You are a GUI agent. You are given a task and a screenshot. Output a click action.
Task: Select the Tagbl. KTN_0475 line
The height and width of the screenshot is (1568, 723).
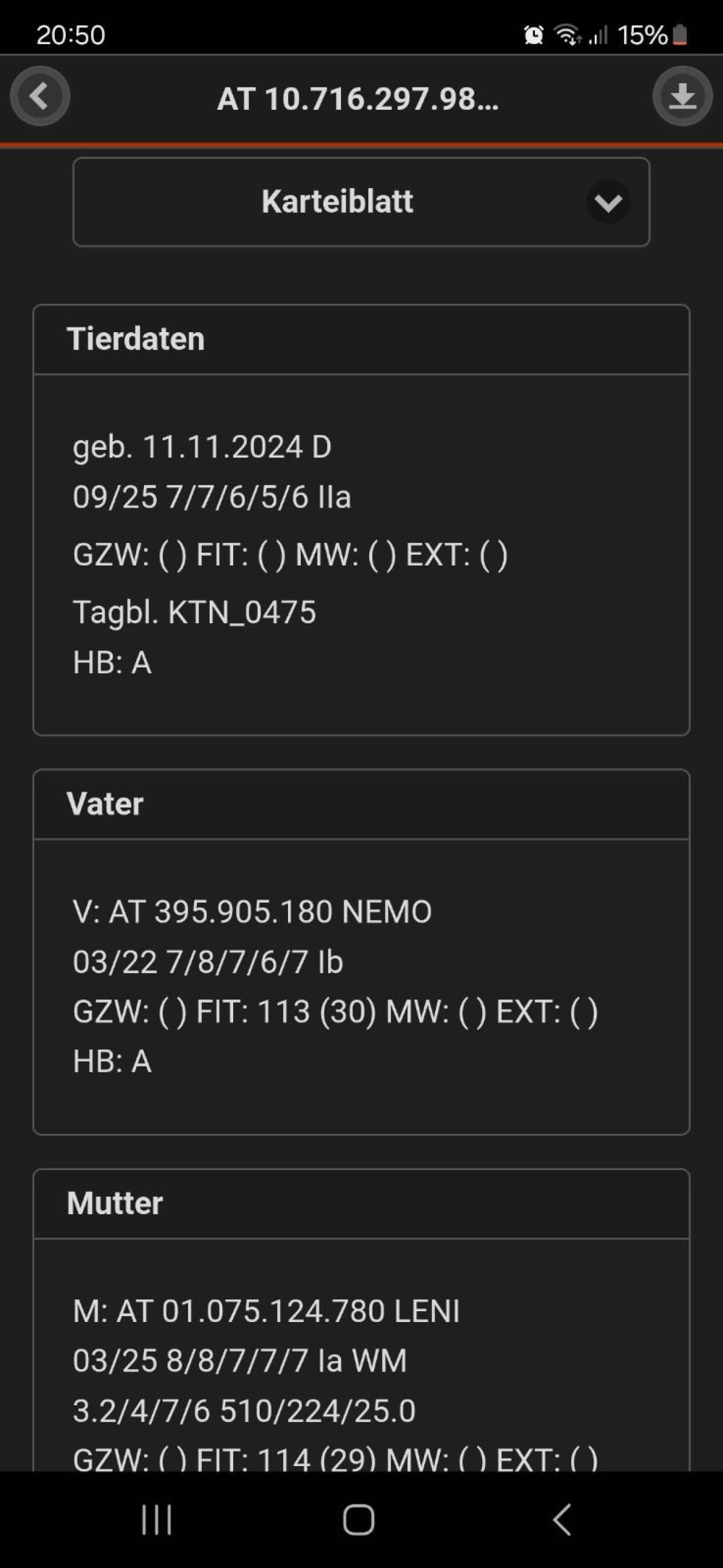coord(194,612)
